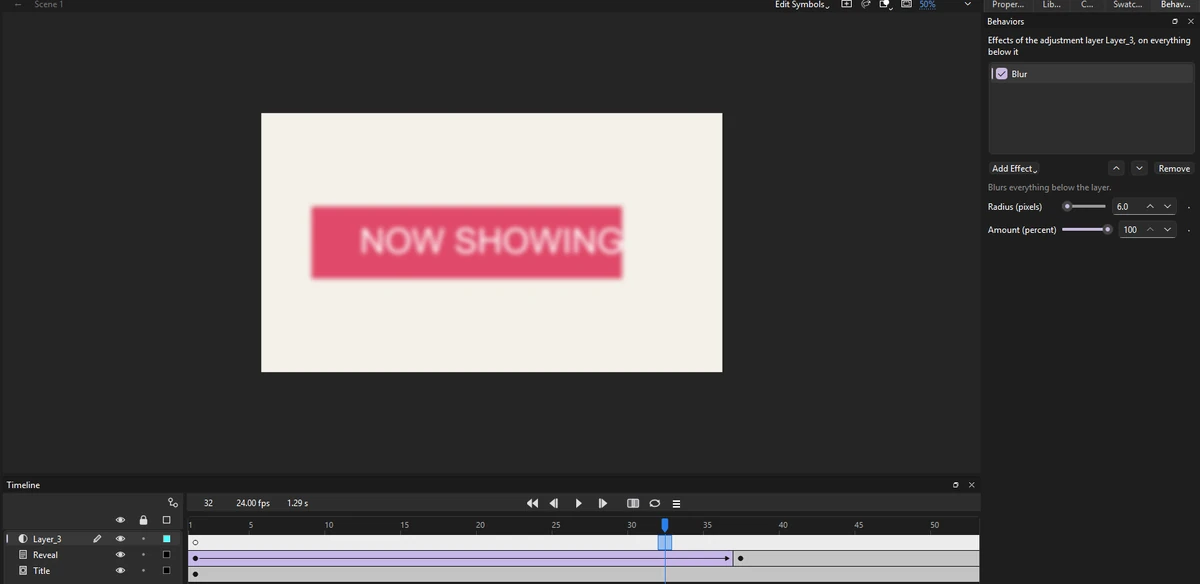1200x584 pixels.
Task: Adjust the Amount (percent) slider
Action: point(1086,230)
